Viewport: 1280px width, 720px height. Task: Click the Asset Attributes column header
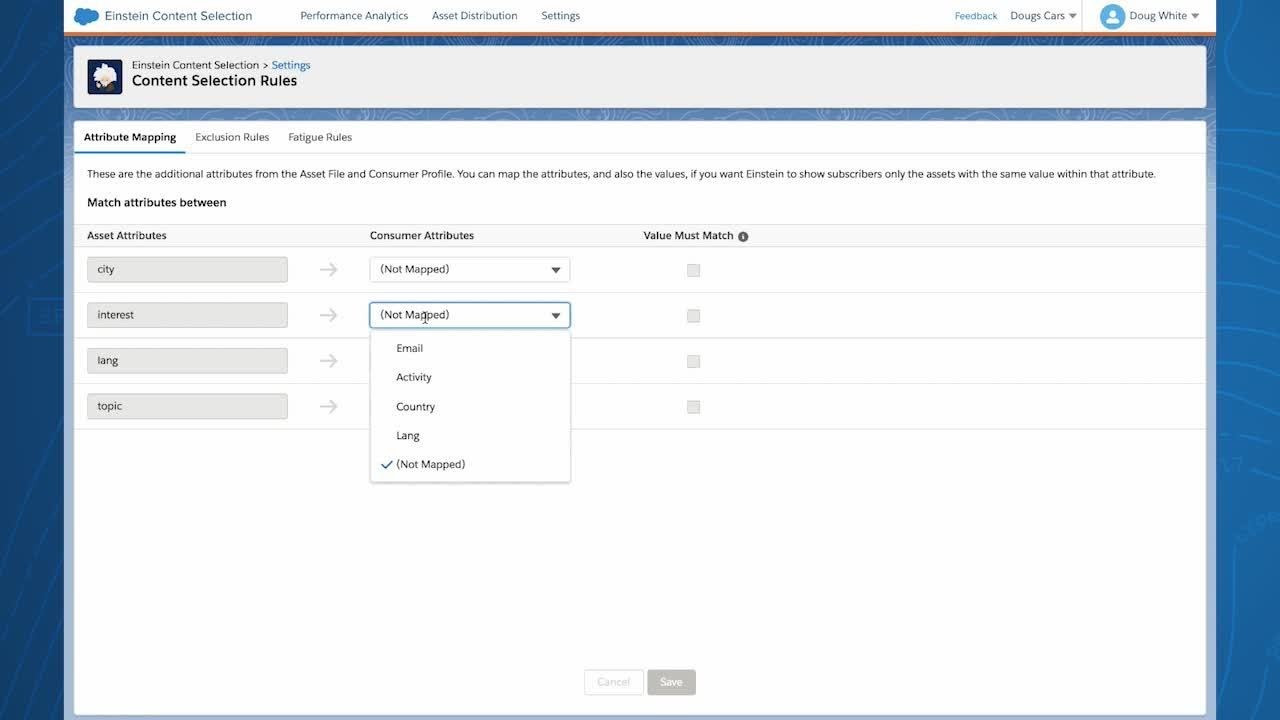click(x=127, y=236)
